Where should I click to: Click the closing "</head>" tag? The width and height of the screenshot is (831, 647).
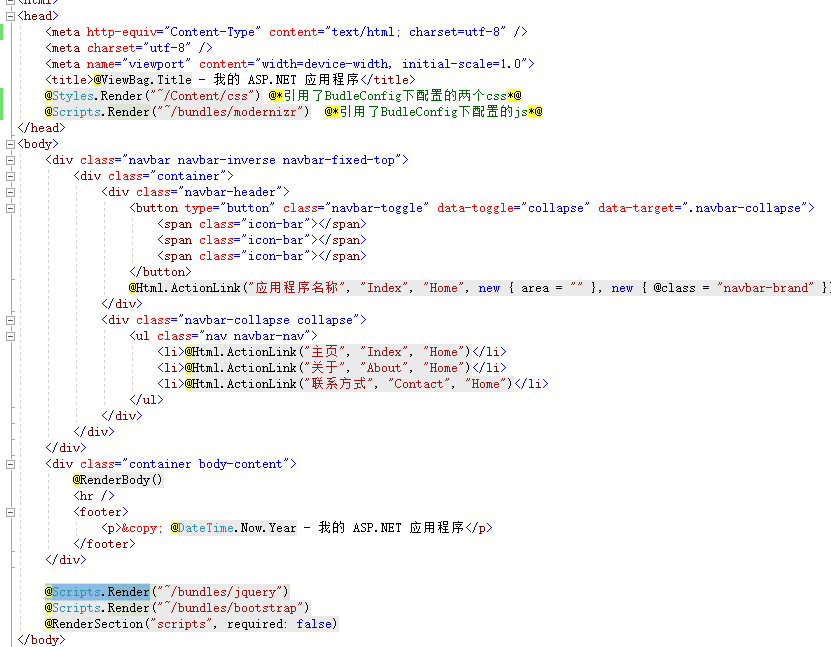coord(41,128)
